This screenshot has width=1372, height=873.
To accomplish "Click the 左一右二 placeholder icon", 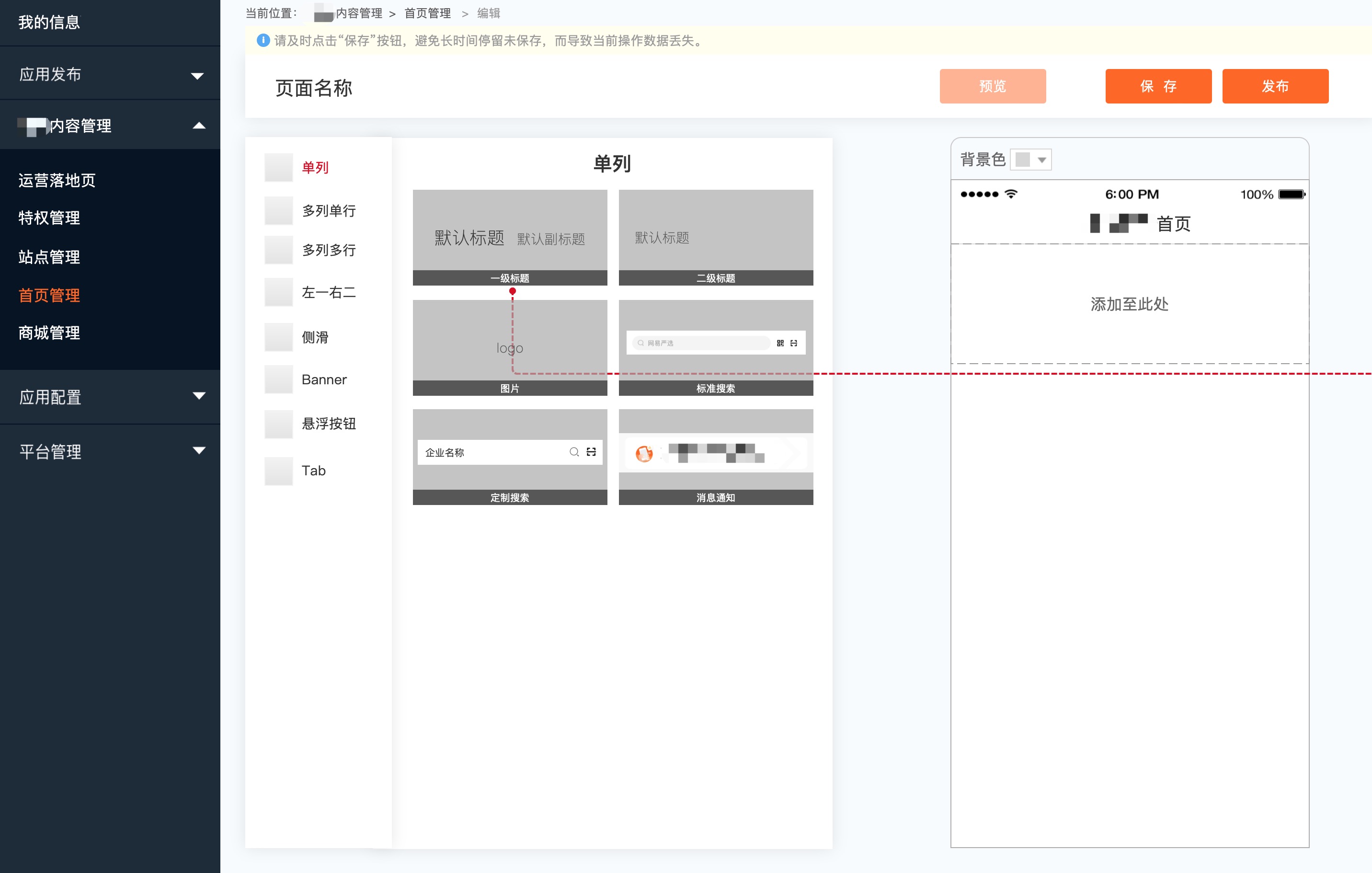I will (279, 292).
